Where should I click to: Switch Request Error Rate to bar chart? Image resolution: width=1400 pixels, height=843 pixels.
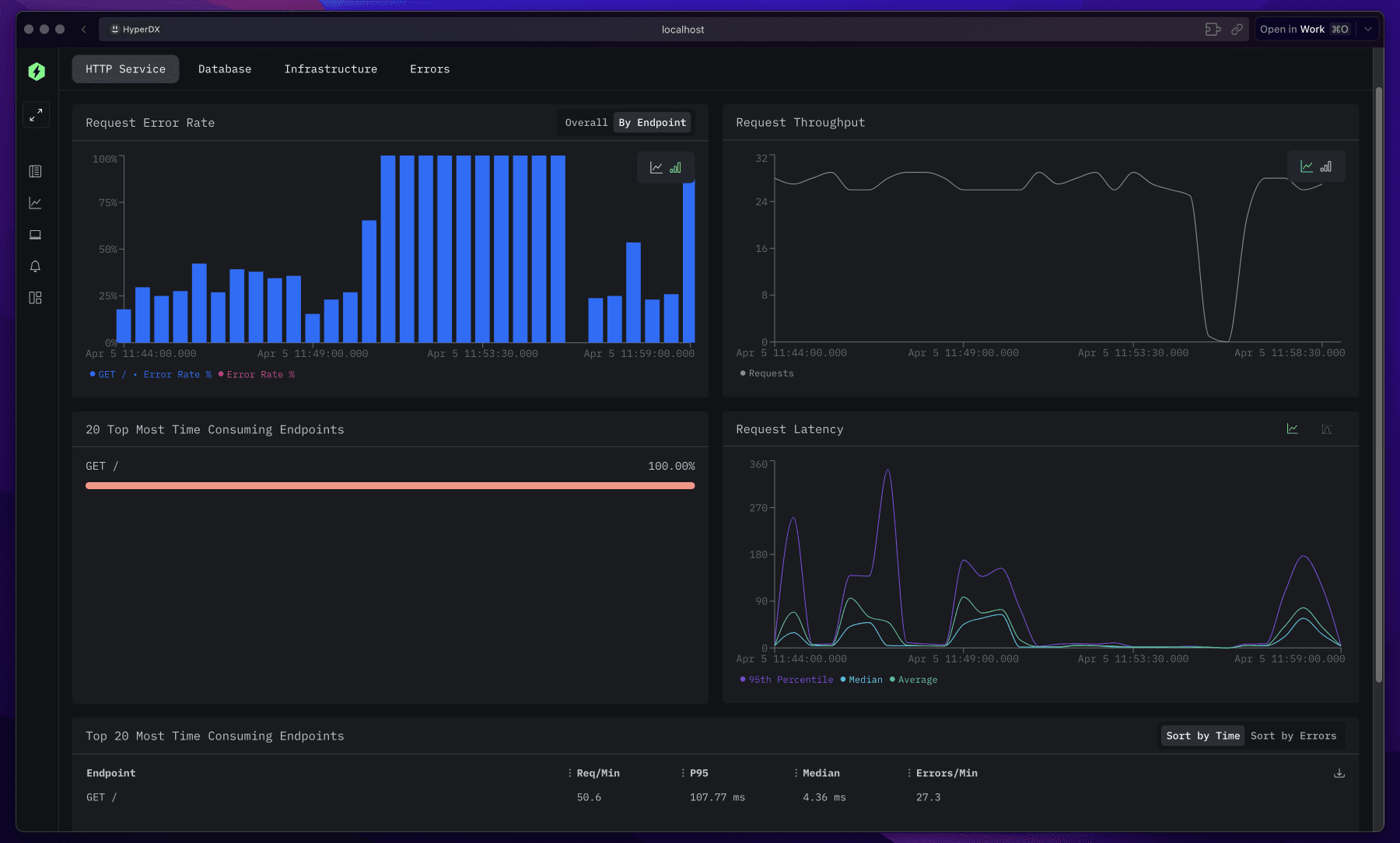675,167
